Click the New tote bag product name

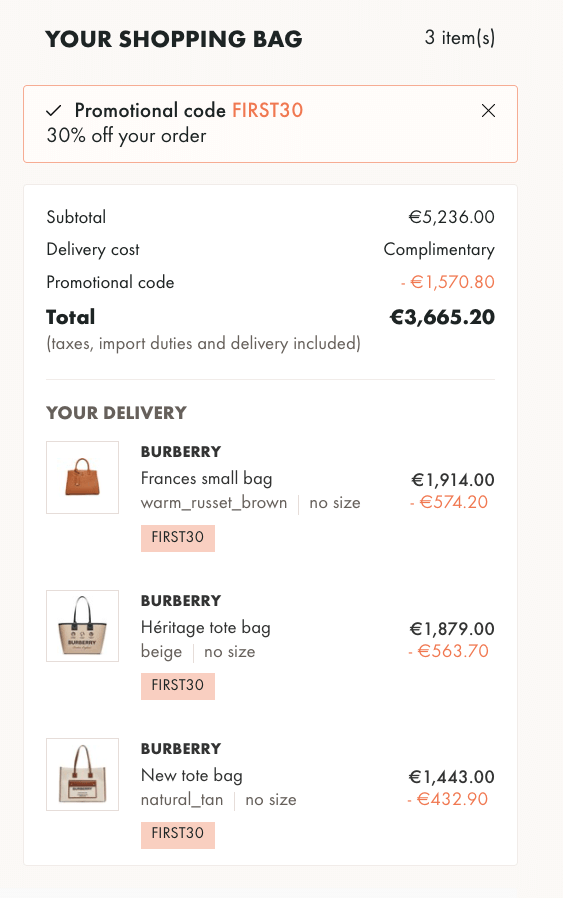pos(192,775)
